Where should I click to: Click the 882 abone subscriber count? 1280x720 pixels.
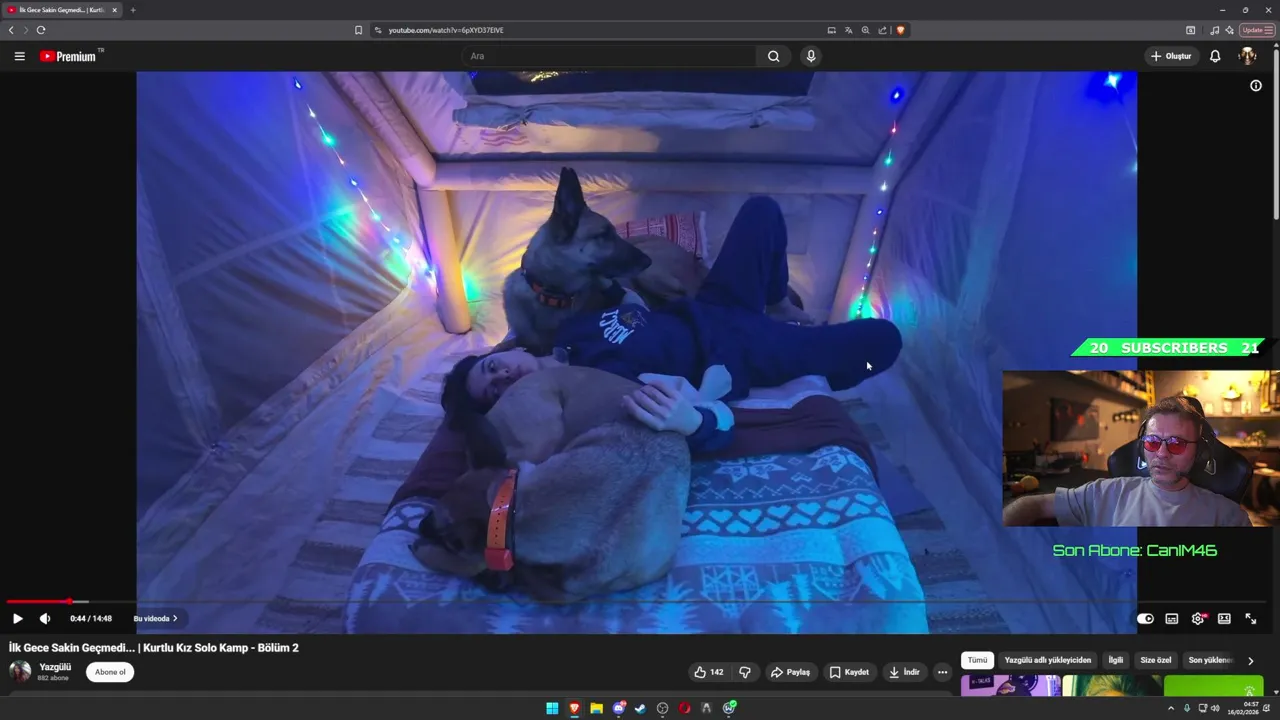point(53,678)
